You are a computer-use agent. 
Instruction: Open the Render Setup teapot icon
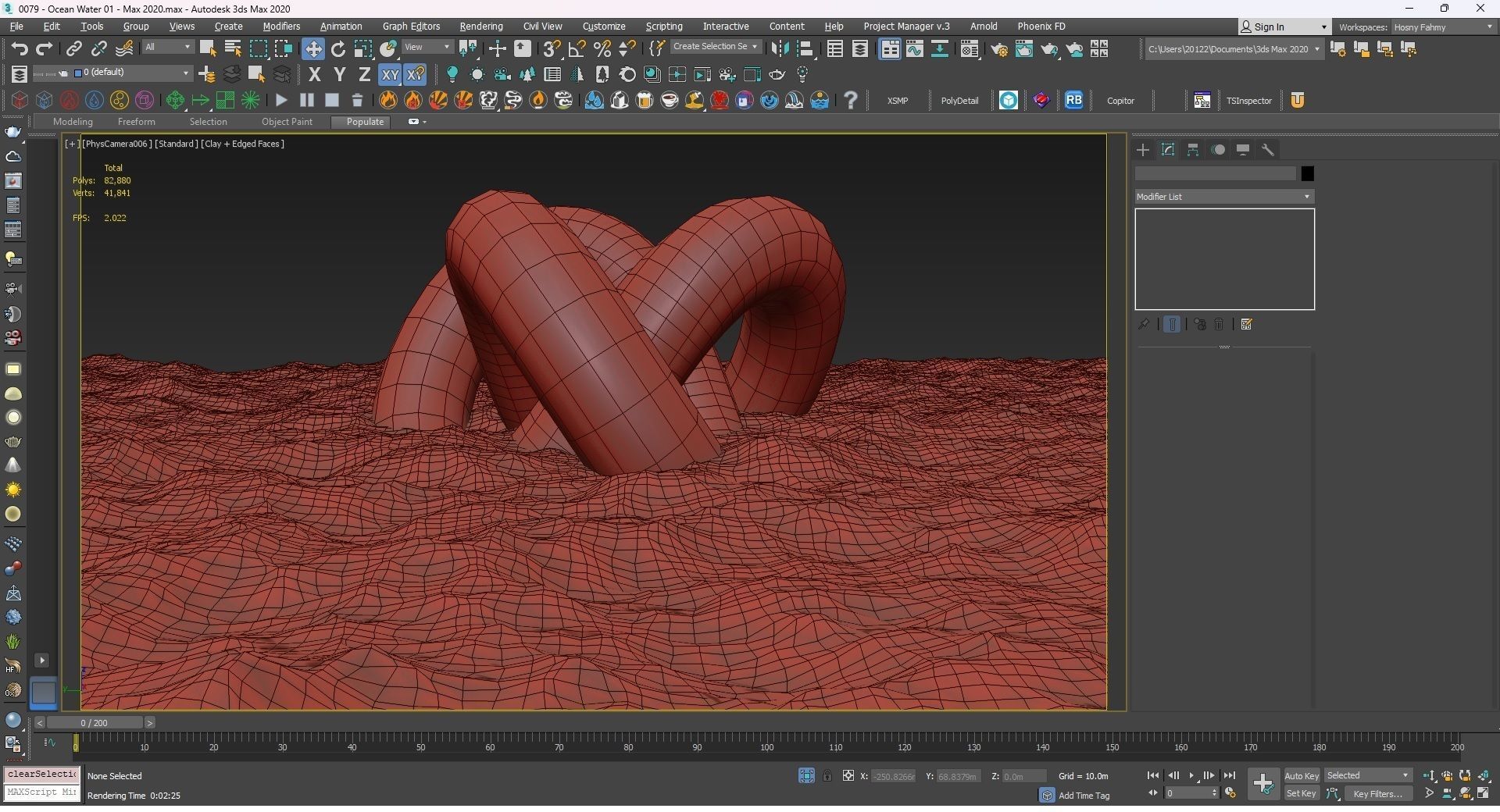click(x=998, y=49)
